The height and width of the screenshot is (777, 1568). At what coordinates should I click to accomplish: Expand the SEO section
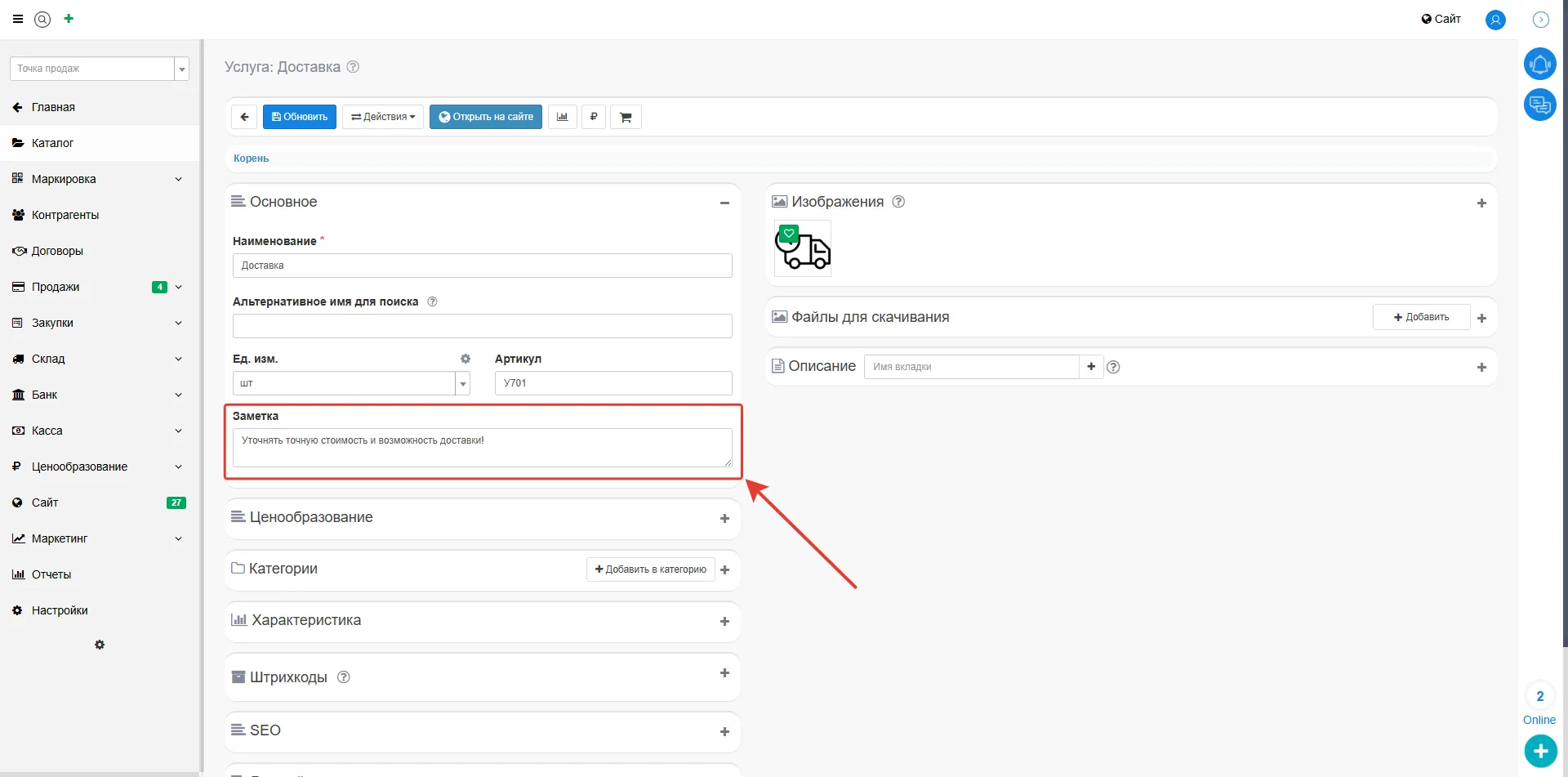[724, 731]
